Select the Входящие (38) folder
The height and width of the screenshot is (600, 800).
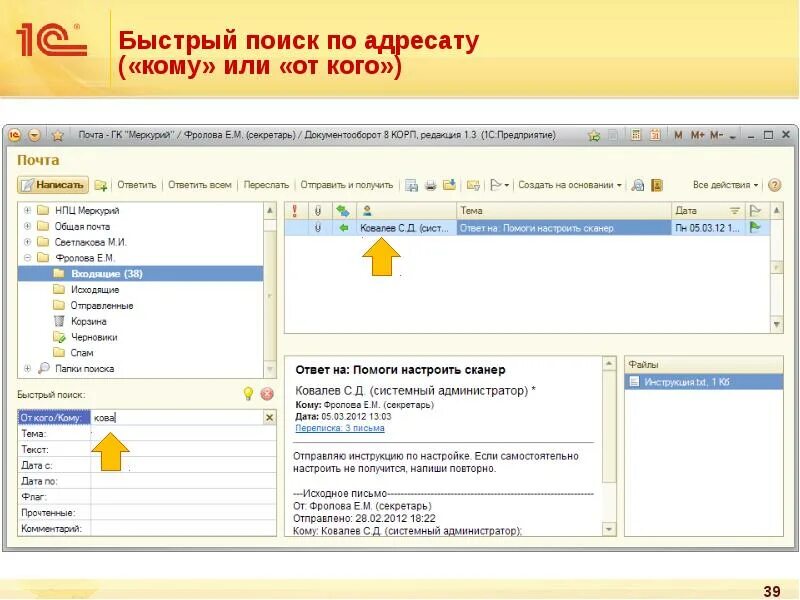140,273
